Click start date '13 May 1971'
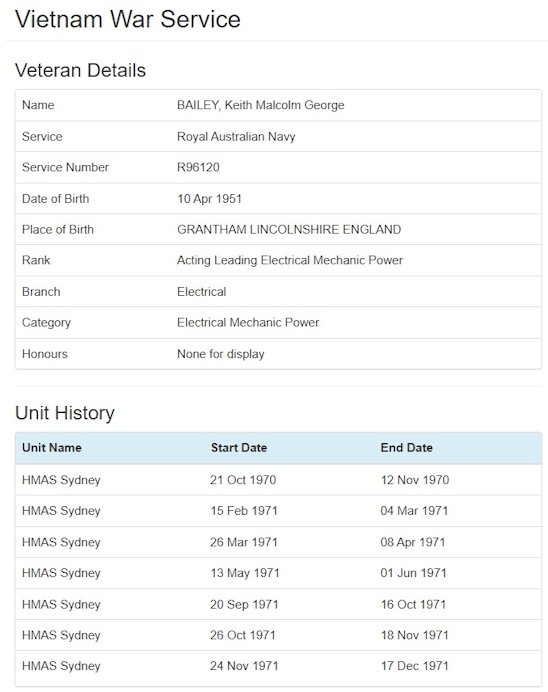The image size is (548, 692). (245, 573)
